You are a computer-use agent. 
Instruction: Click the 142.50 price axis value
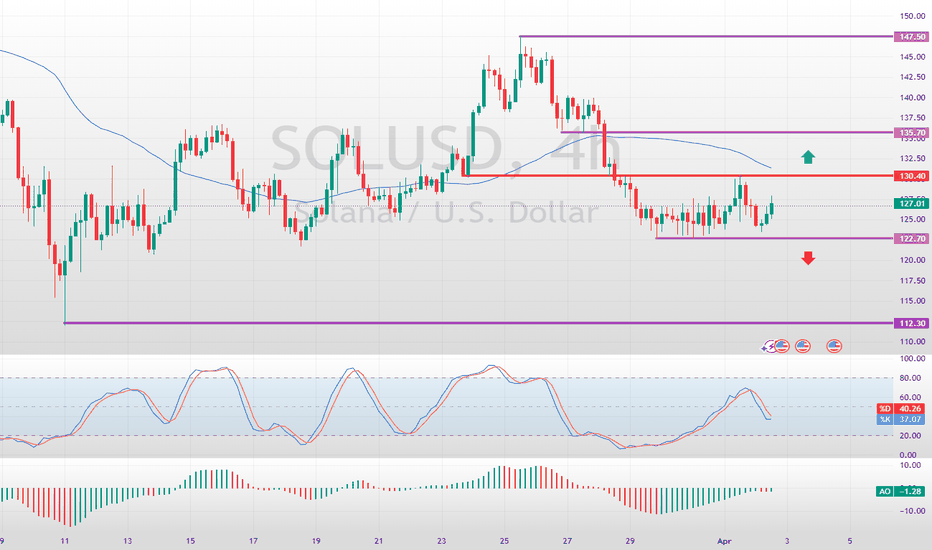point(912,77)
